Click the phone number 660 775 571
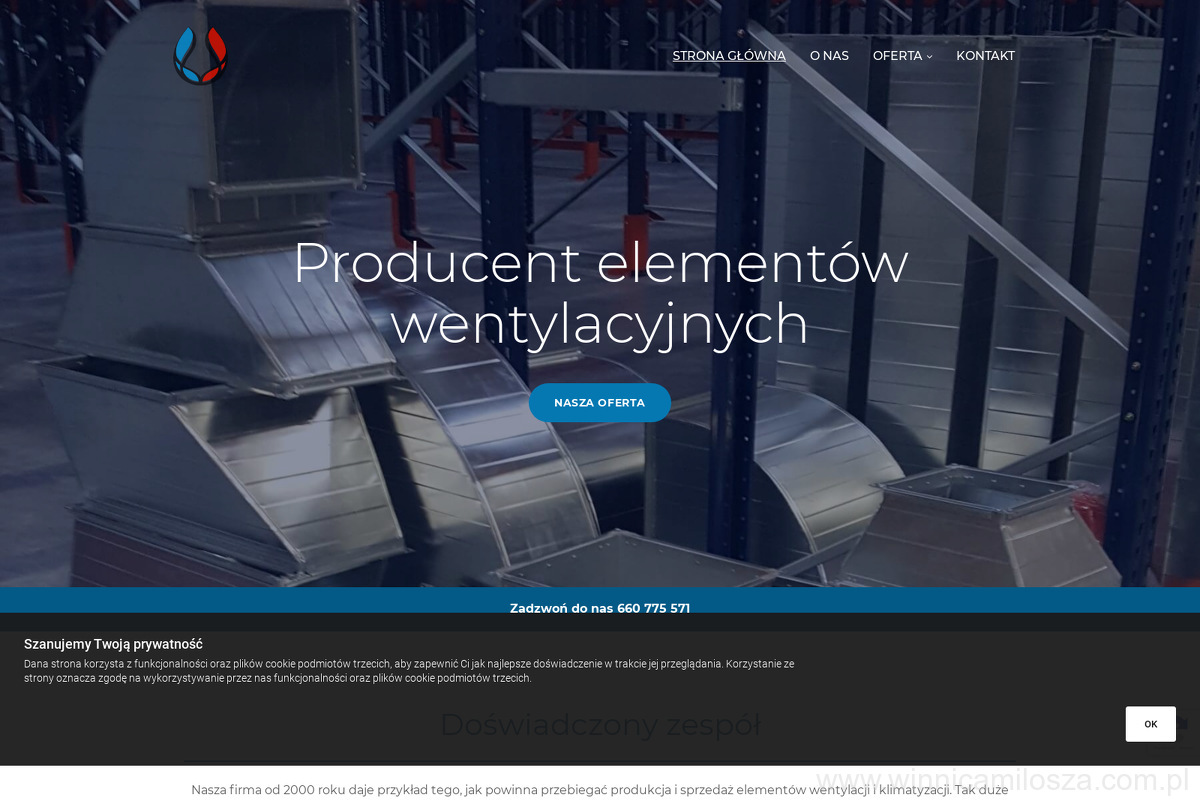Image resolution: width=1200 pixels, height=800 pixels. (x=653, y=608)
